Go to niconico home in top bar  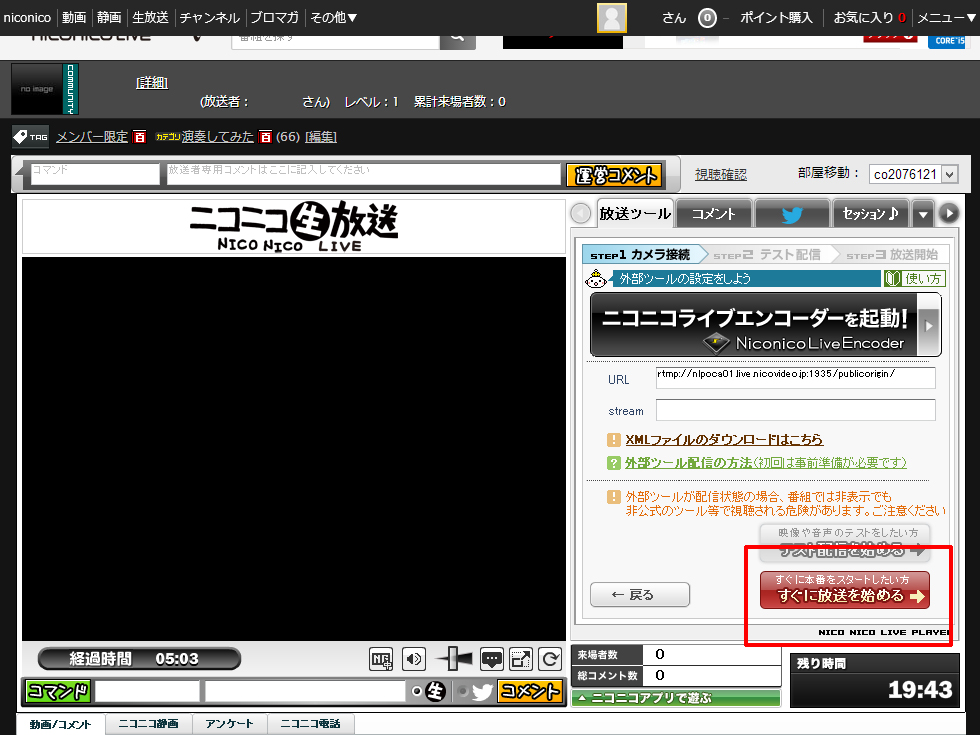[x=27, y=18]
